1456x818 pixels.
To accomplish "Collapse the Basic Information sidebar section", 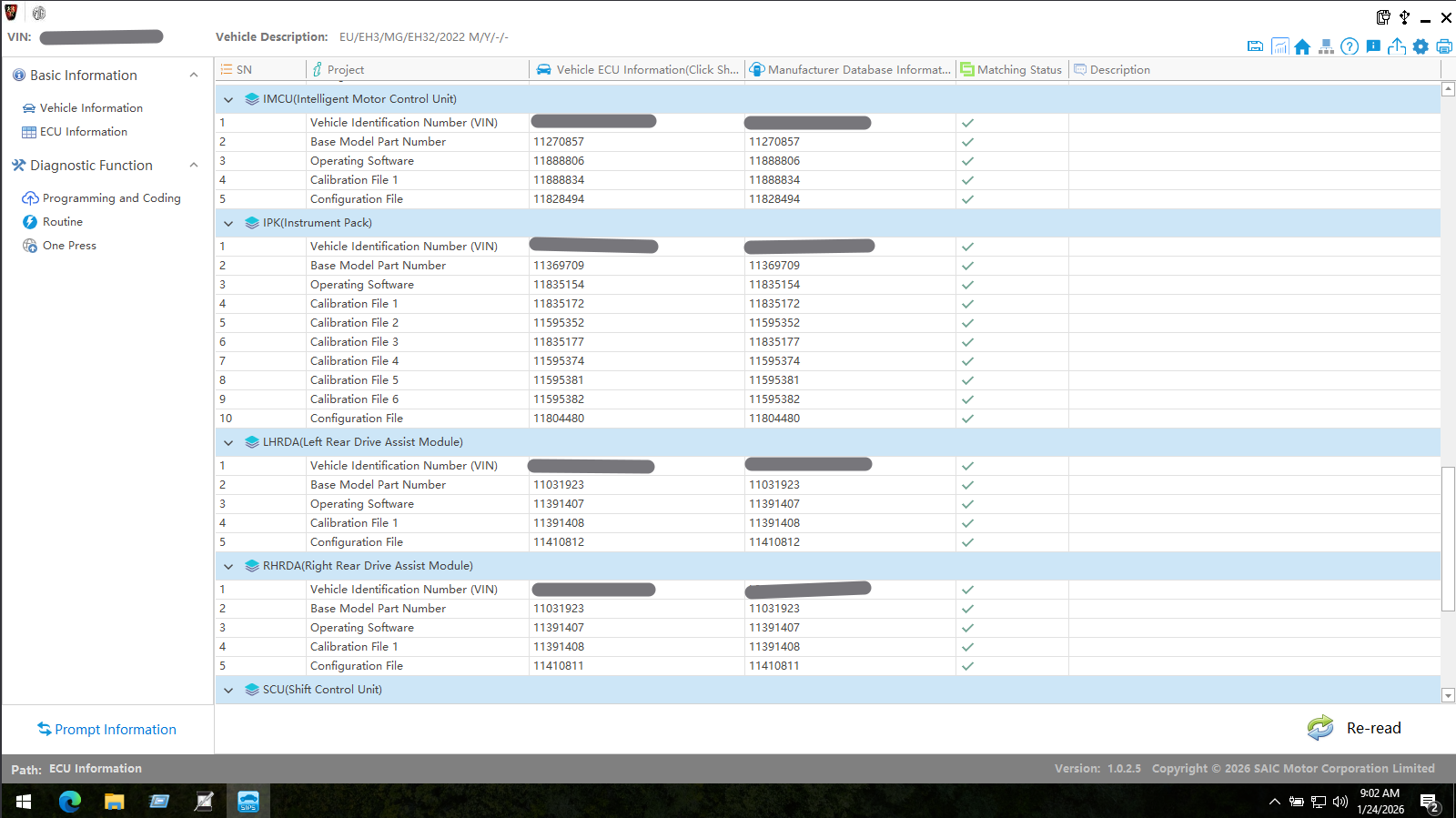I will pos(193,76).
